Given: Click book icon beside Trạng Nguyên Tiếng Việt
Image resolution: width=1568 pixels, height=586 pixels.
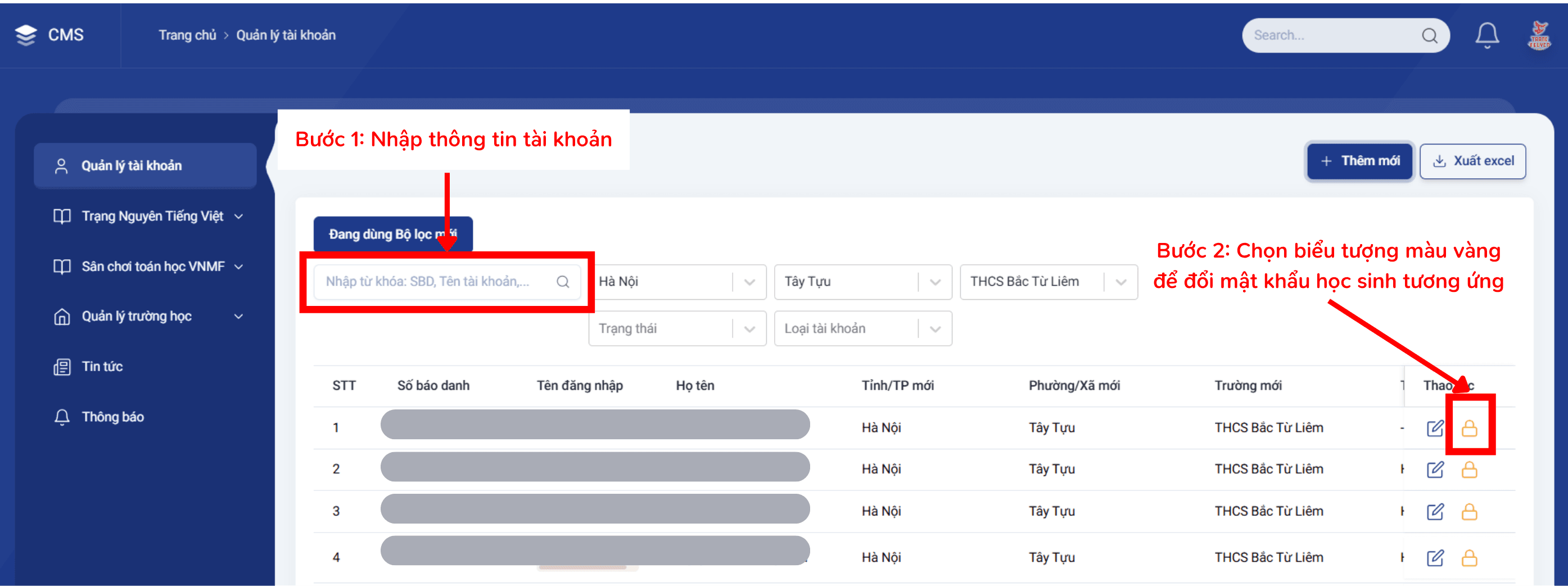Looking at the screenshot, I should pyautogui.click(x=62, y=217).
